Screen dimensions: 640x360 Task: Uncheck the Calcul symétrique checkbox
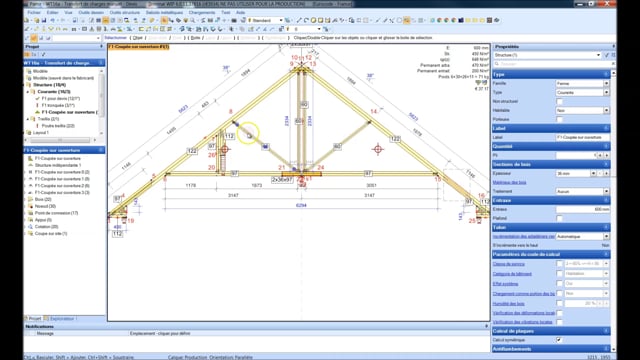click(x=559, y=340)
